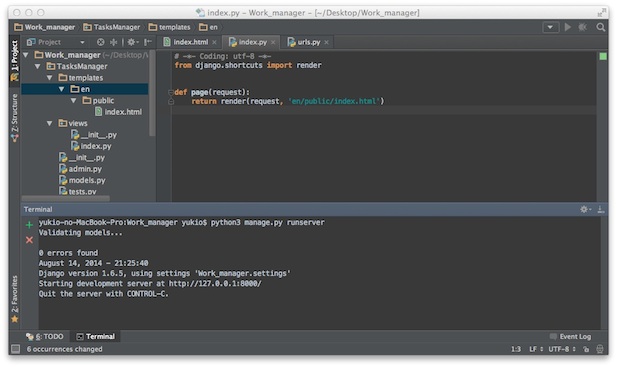Click inspector hector icon in status bar
Viewport: 617px width, 367px height.
pos(600,349)
